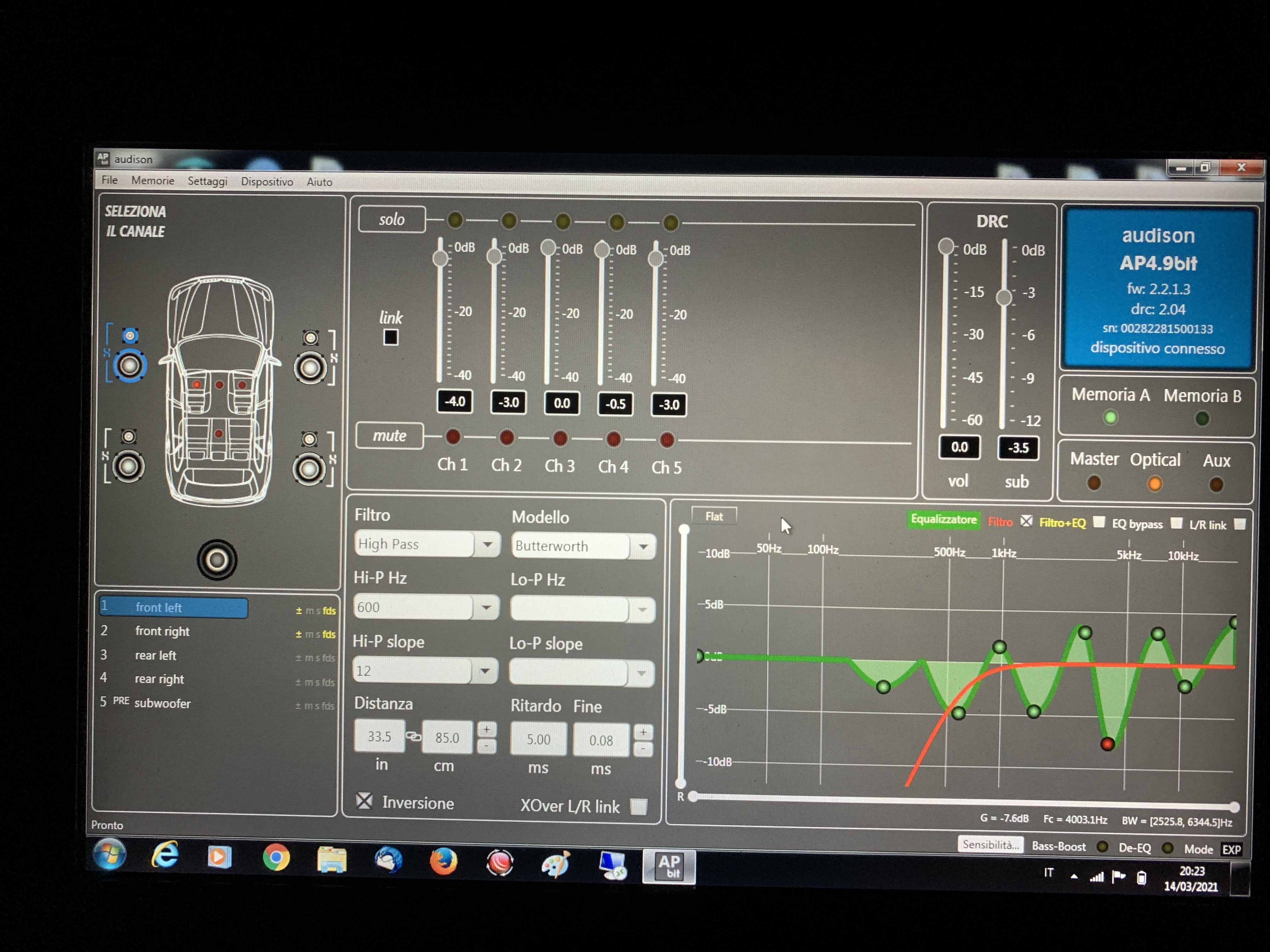
Task: Click the network signal tray icon
Action: point(1097,877)
